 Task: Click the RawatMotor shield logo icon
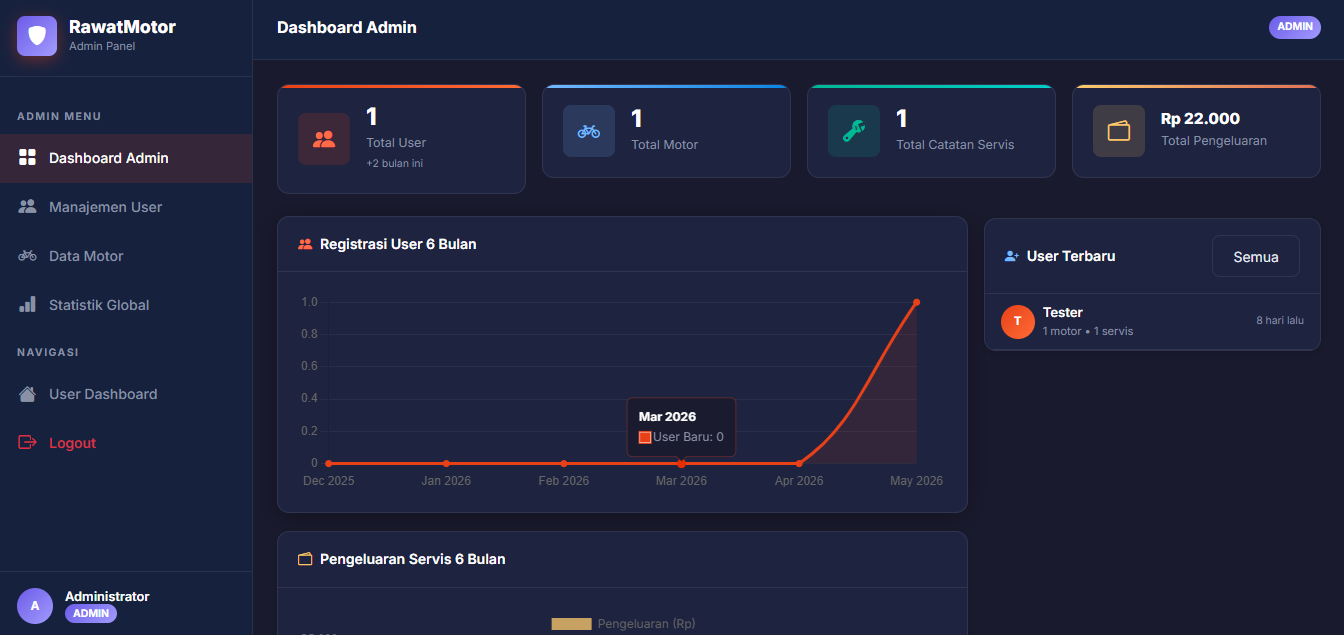(x=37, y=36)
